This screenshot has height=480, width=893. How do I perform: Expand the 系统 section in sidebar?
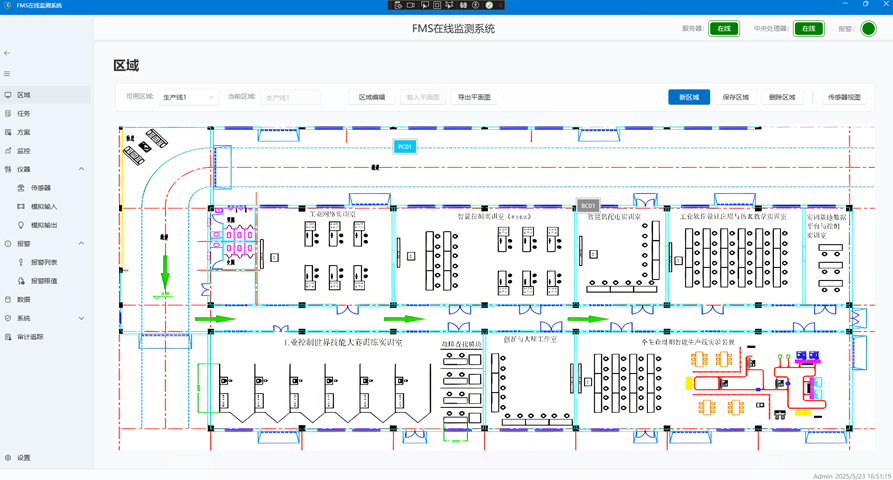(x=81, y=318)
